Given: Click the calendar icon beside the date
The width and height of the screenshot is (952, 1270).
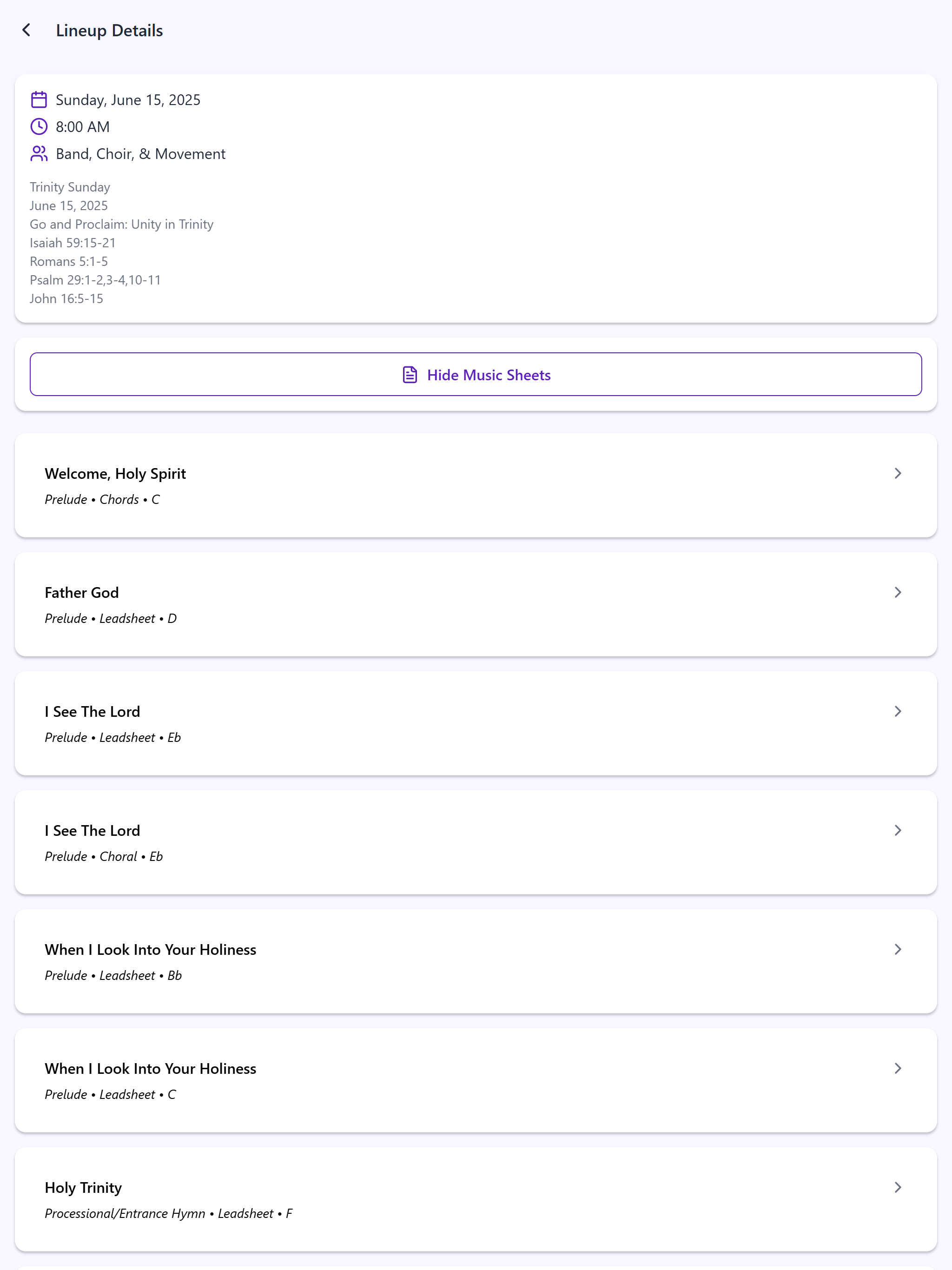Looking at the screenshot, I should [39, 100].
